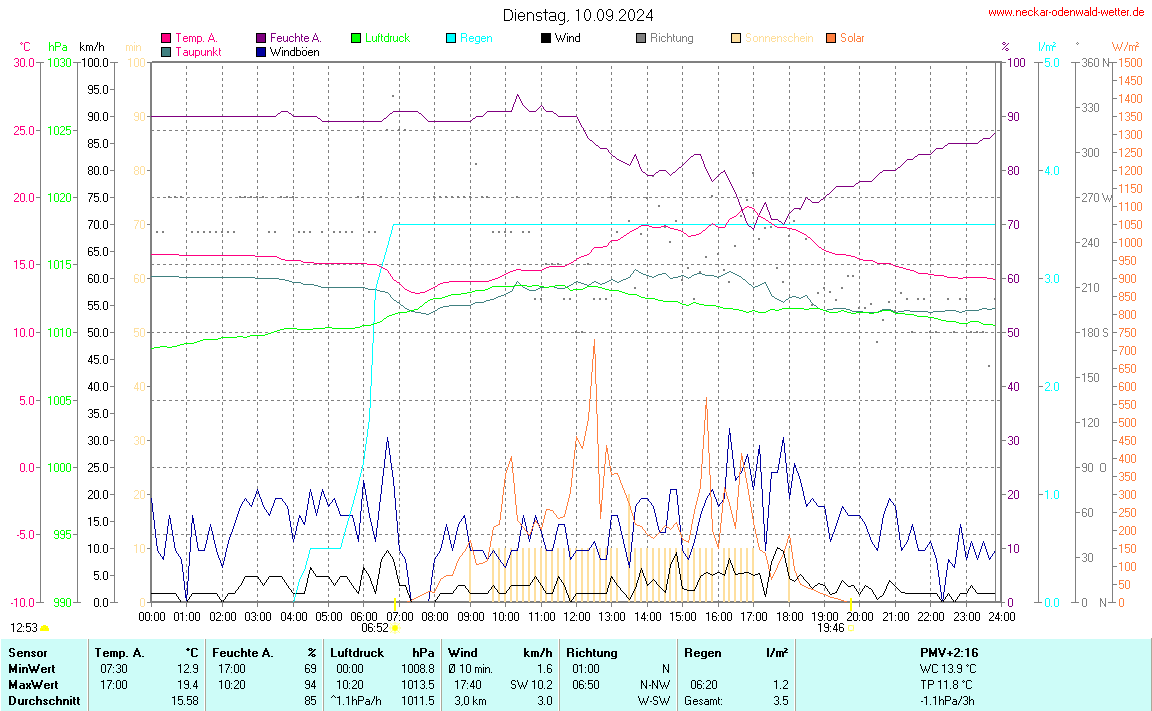1152x711 pixels.
Task: Click the sunrise sun icon at 06:52
Action: click(x=395, y=628)
